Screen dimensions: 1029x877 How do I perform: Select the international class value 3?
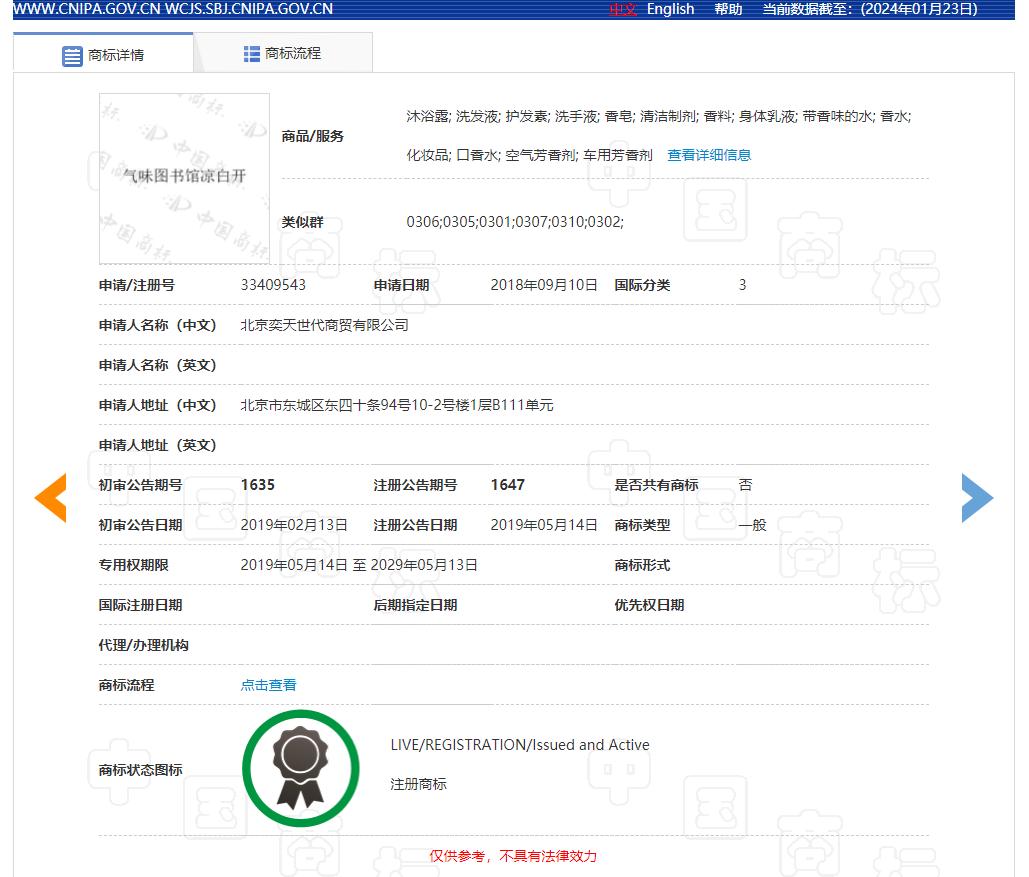pyautogui.click(x=742, y=285)
